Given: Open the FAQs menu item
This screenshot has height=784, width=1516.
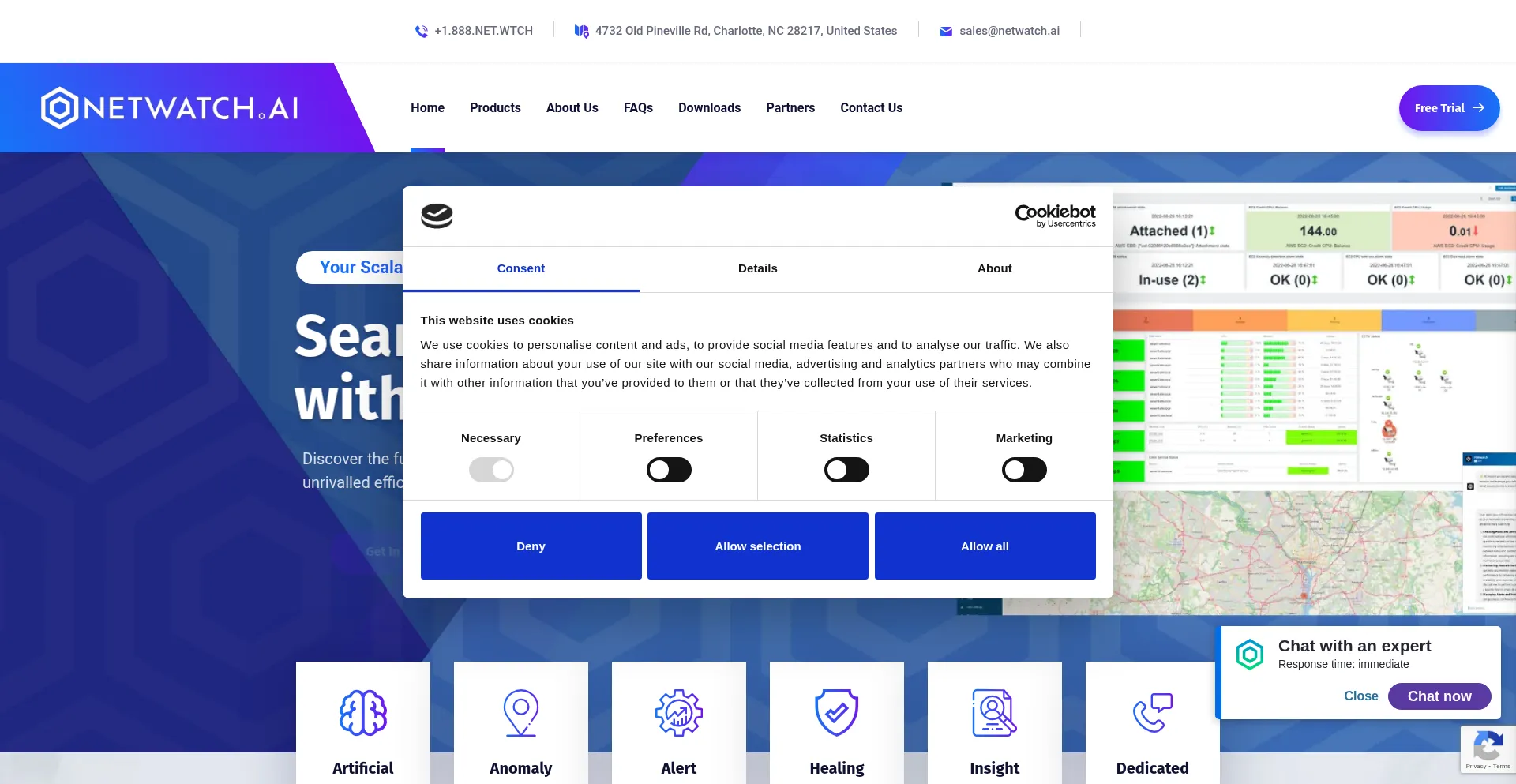Looking at the screenshot, I should click(x=638, y=108).
